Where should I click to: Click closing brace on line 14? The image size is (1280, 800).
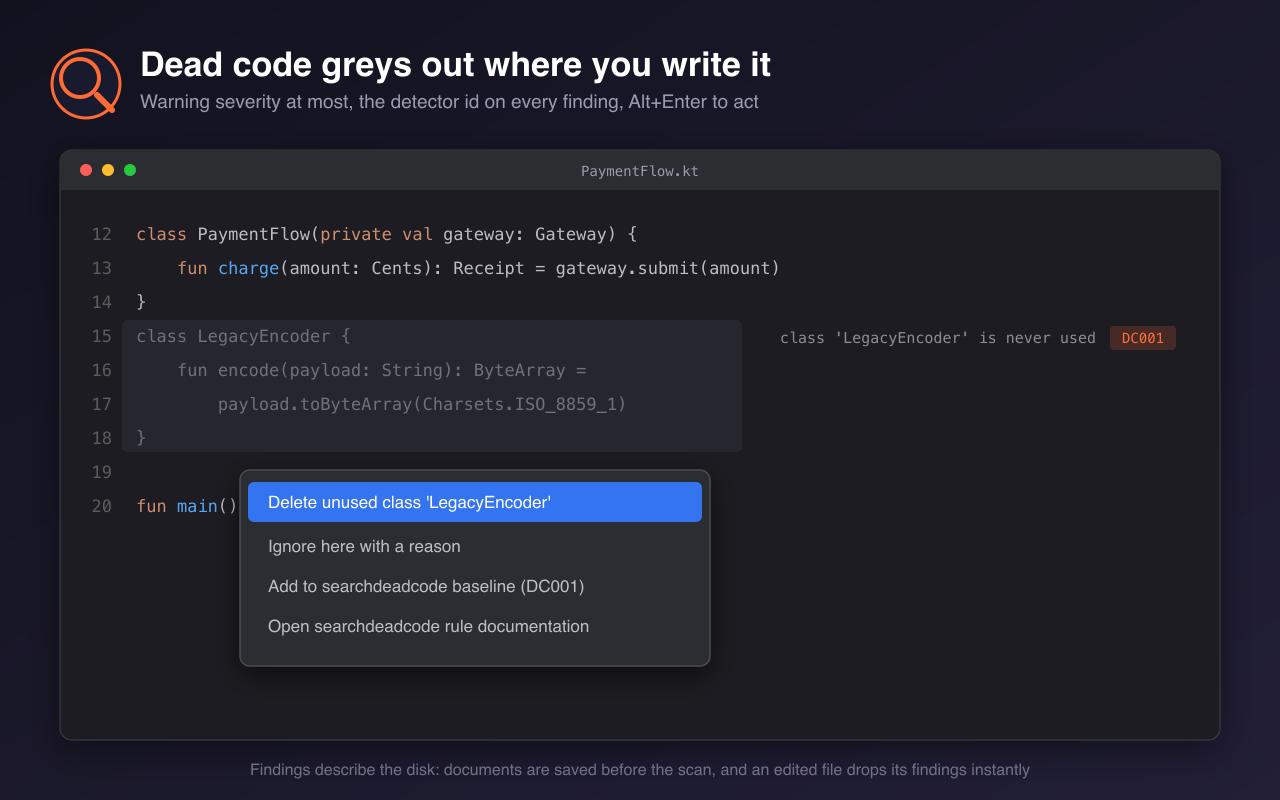142,302
